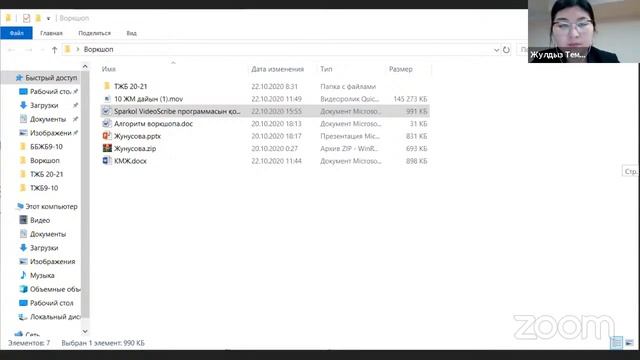Open the Поделиться ribbon tab
640x360 pixels.
tap(94, 33)
